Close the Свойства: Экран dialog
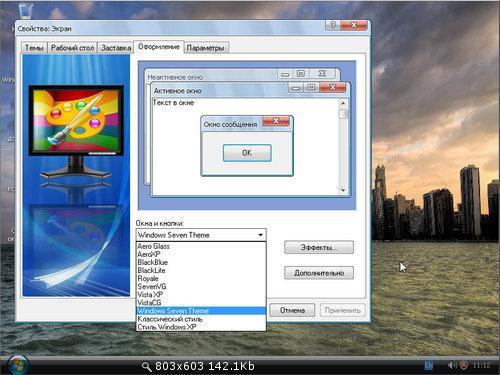 [x=354, y=25]
